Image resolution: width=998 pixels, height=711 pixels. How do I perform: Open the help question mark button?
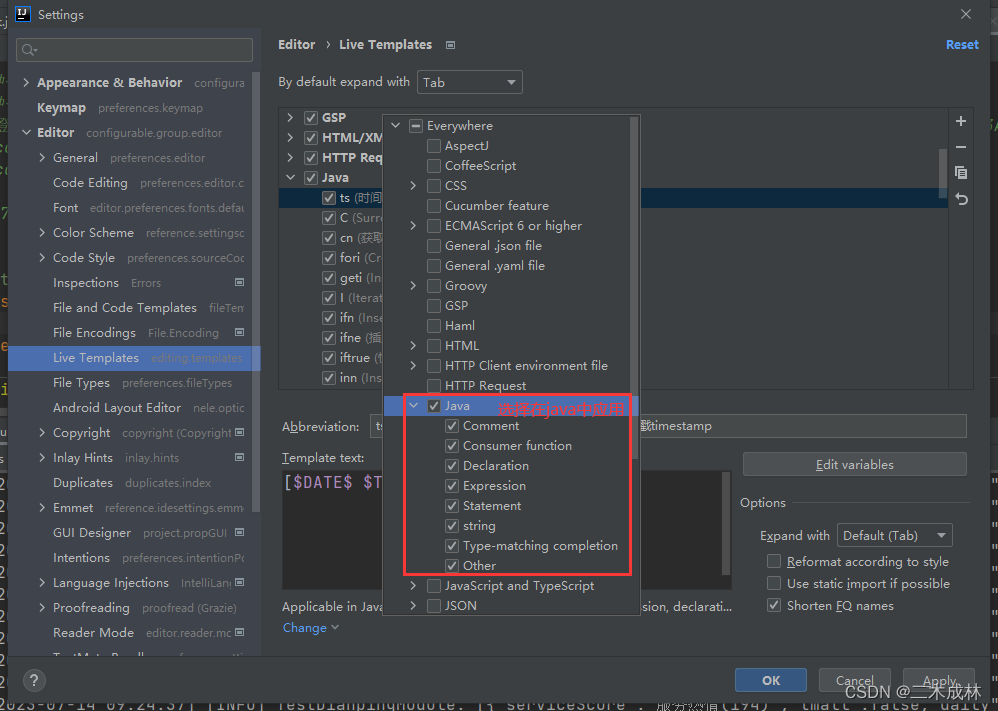pos(34,680)
